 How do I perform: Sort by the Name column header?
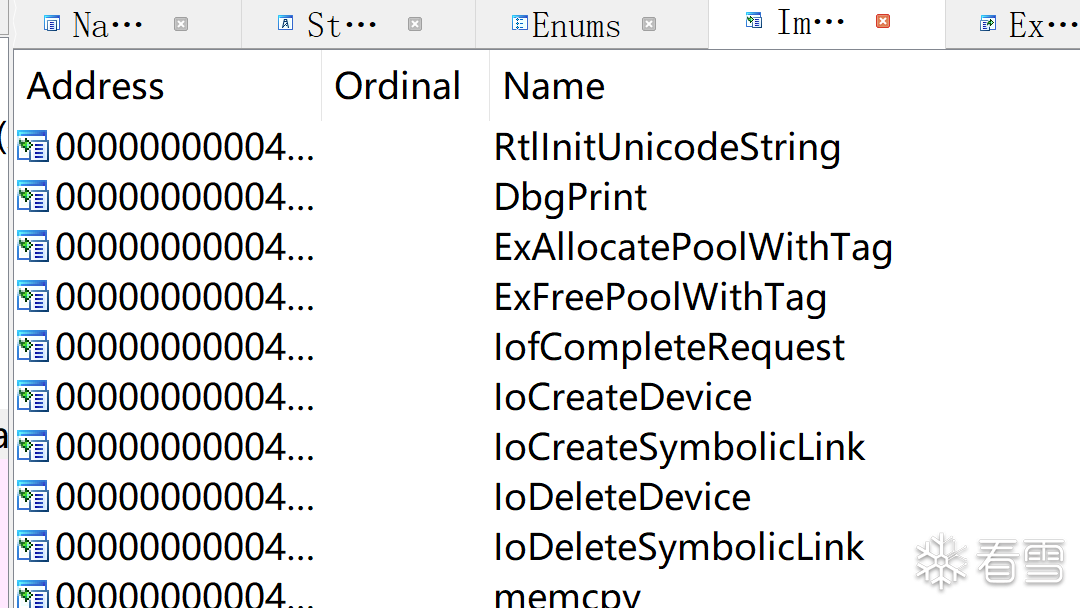[x=785, y=86]
